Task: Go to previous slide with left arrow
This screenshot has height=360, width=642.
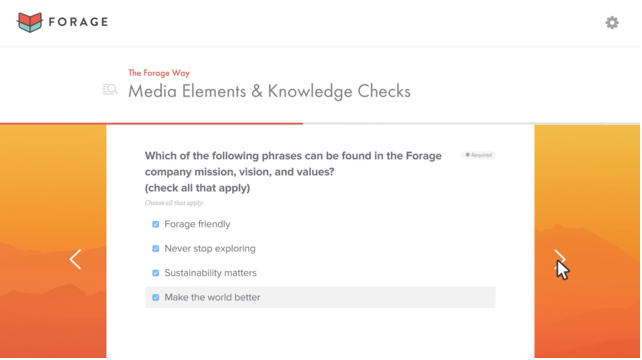Action: (x=75, y=259)
